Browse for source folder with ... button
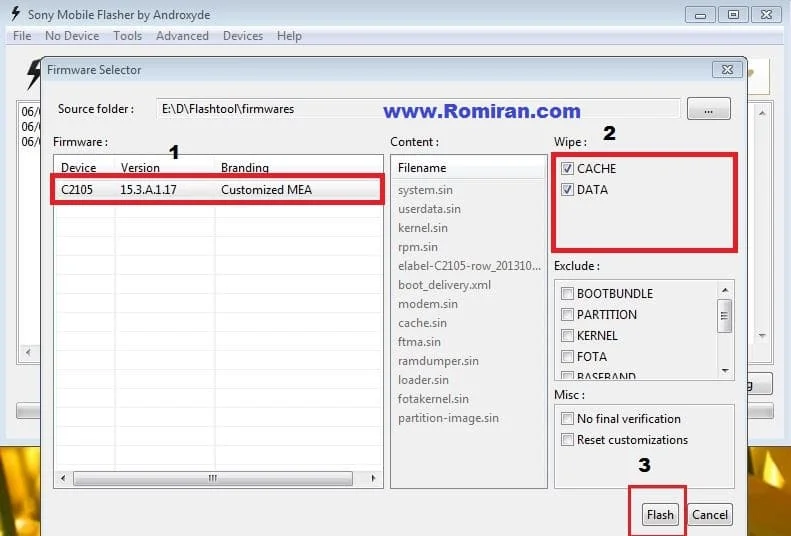The width and height of the screenshot is (791, 536). click(x=708, y=109)
